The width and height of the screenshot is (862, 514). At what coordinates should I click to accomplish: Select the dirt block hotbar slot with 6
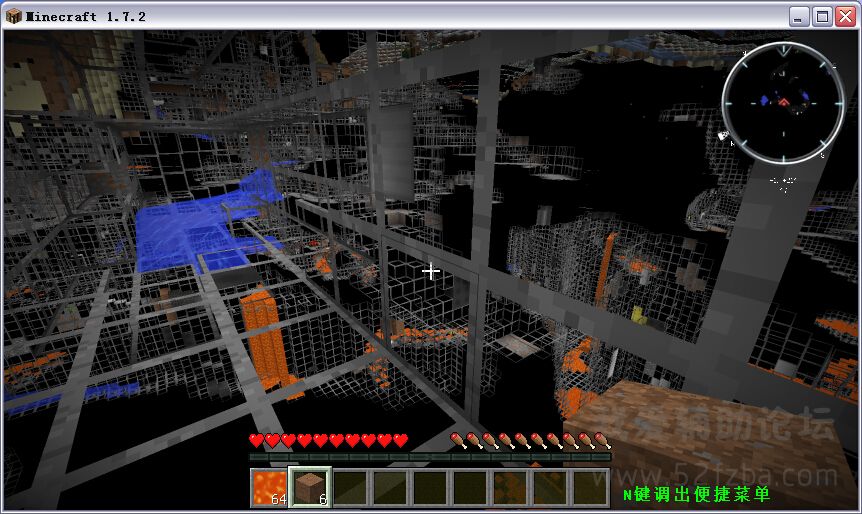(310, 487)
